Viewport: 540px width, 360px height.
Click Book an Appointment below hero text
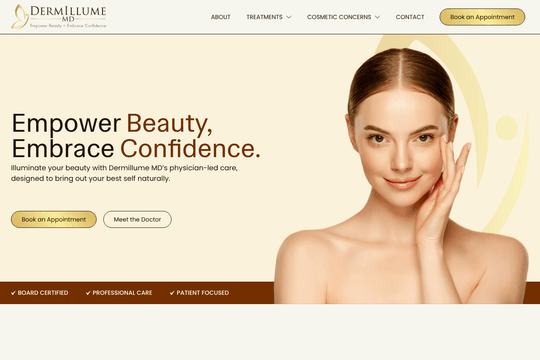[x=54, y=219]
